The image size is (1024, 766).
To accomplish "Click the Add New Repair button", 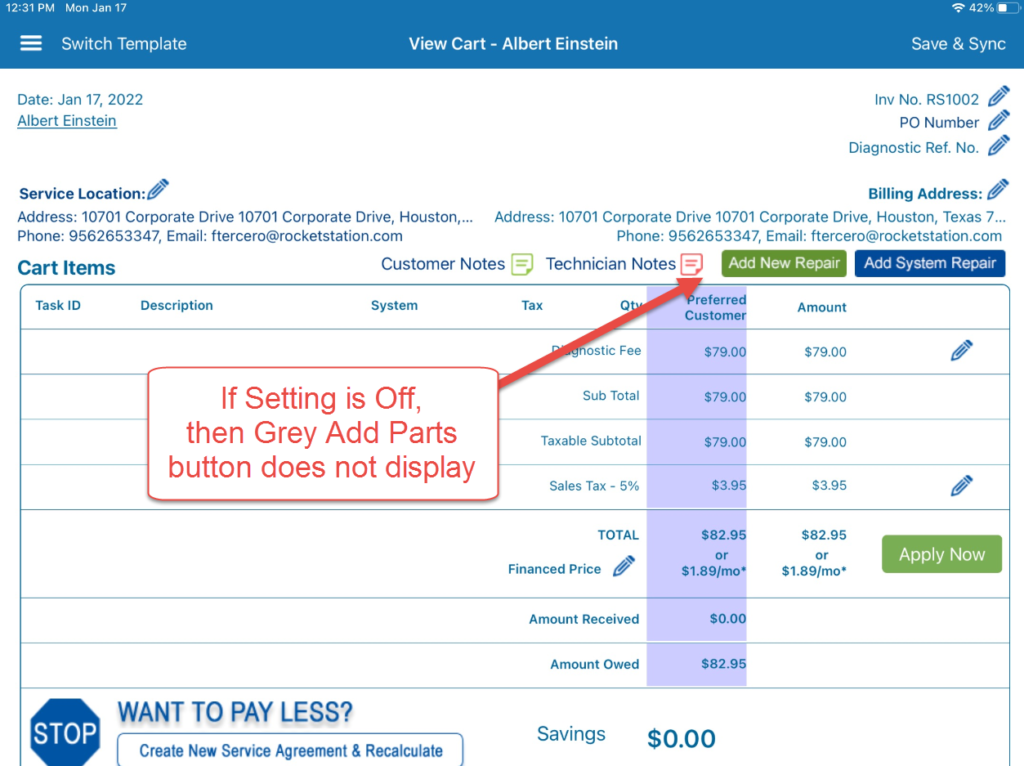I will coord(783,263).
